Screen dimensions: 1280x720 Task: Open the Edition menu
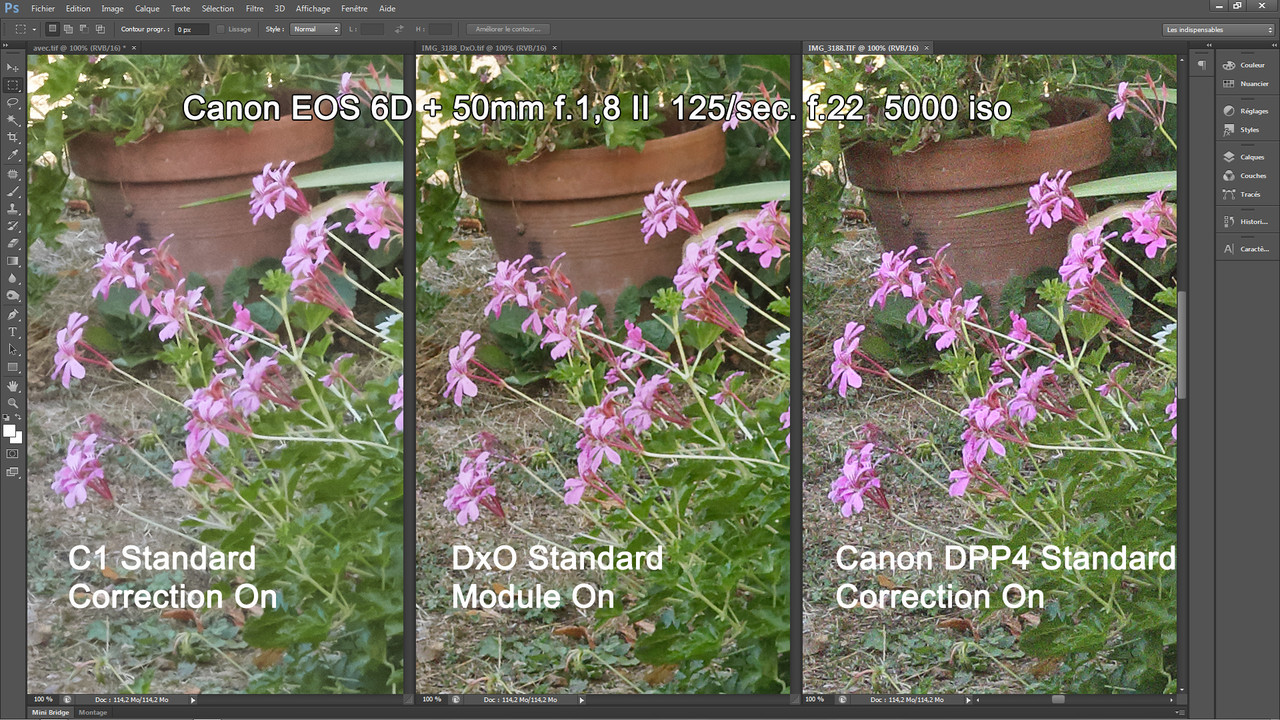coord(78,8)
